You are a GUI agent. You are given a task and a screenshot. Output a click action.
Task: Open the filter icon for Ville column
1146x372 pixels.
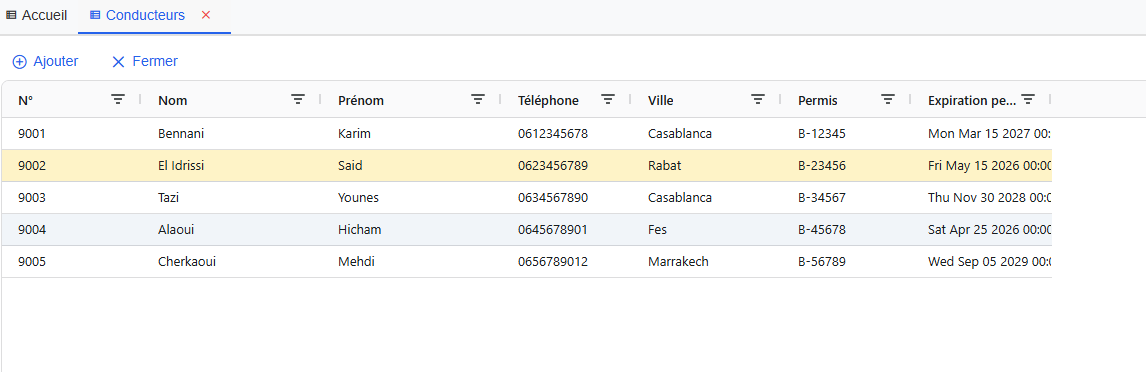758,99
